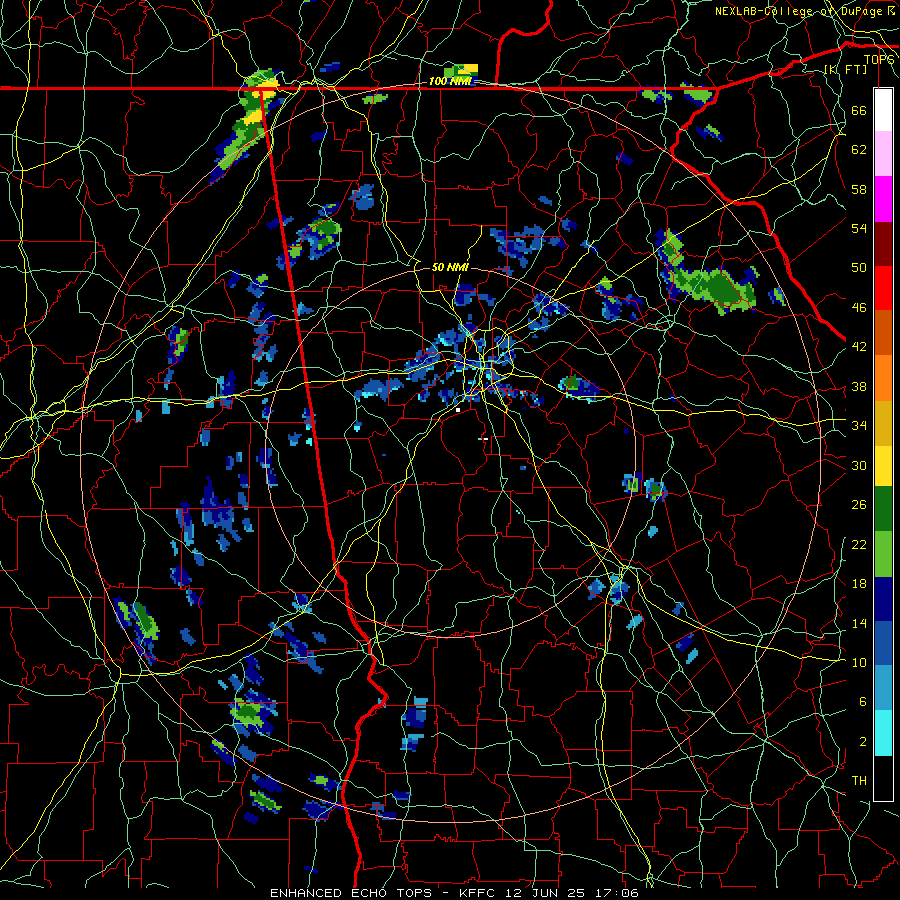Select the 100 NMI range ring label
This screenshot has width=900, height=900.
tap(450, 82)
